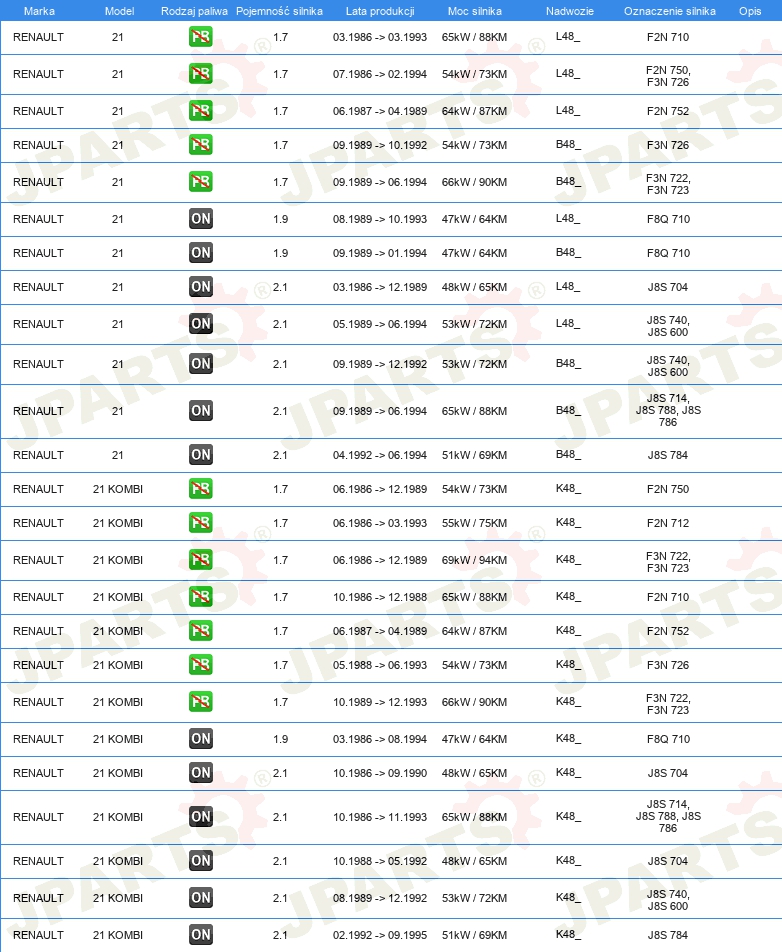
Task: Click date range 09.1989 -> 01.1994
Action: [x=379, y=253]
